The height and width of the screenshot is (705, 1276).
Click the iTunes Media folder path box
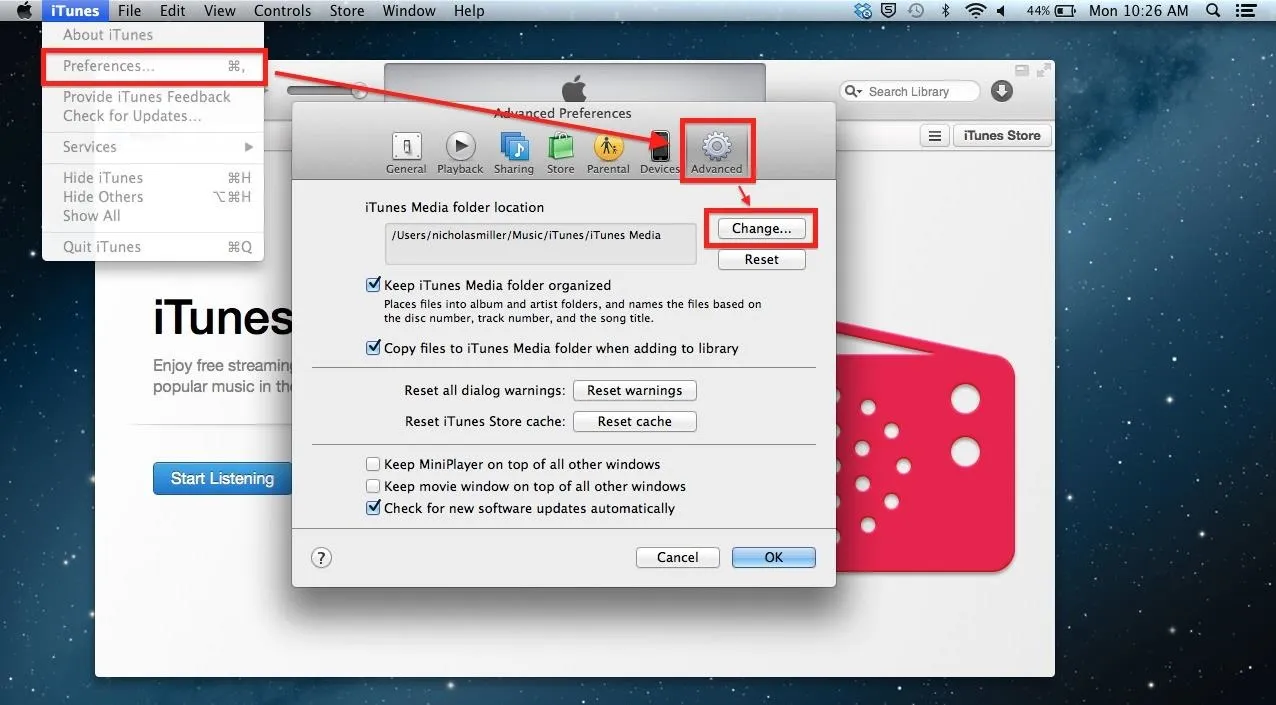click(x=540, y=244)
